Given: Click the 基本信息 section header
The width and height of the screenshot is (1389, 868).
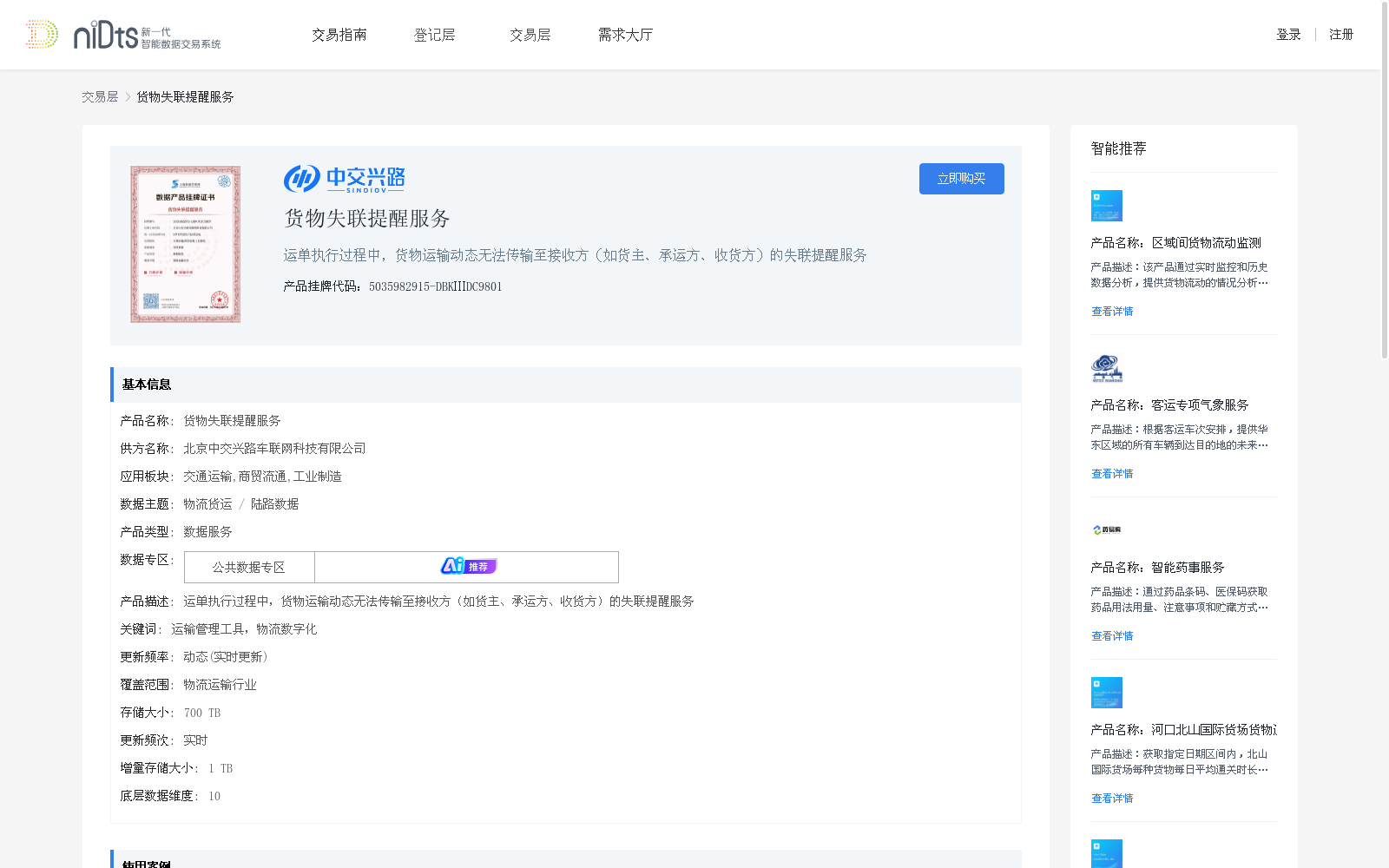Looking at the screenshot, I should coord(566,385).
